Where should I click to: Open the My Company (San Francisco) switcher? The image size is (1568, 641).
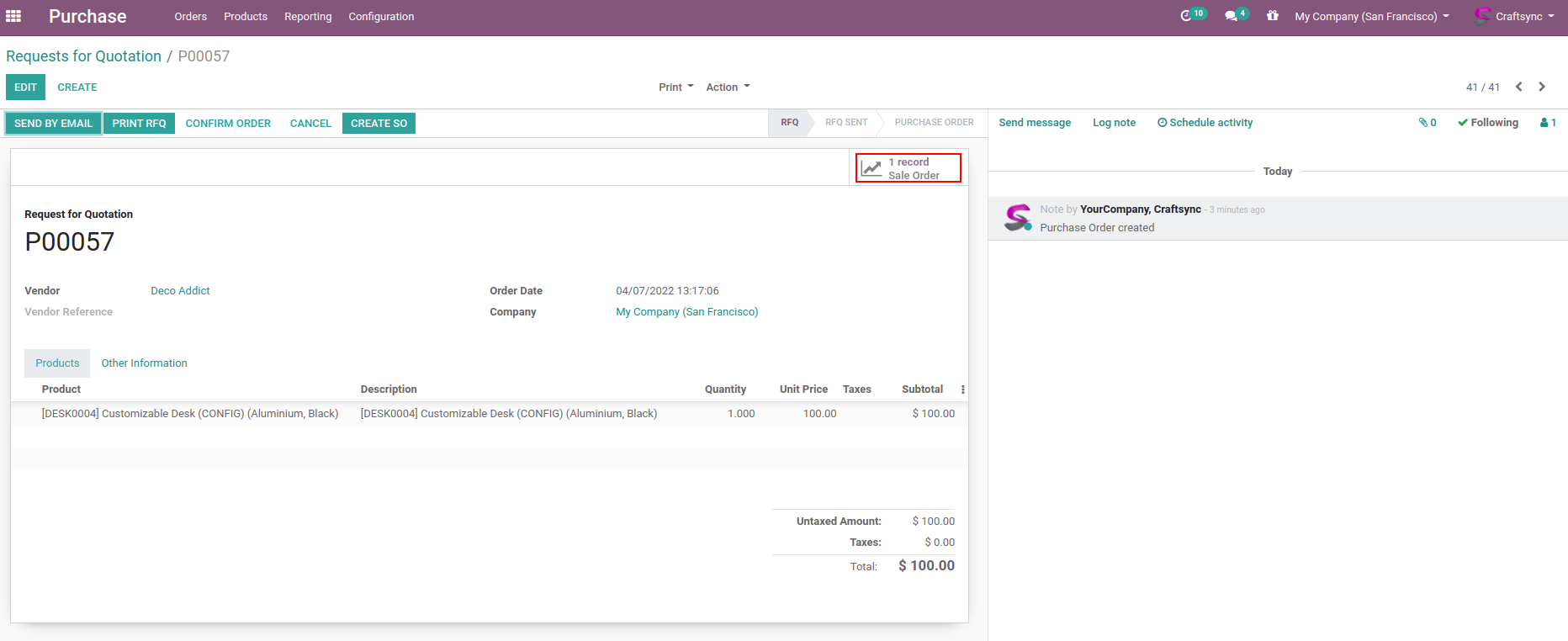pos(1371,17)
